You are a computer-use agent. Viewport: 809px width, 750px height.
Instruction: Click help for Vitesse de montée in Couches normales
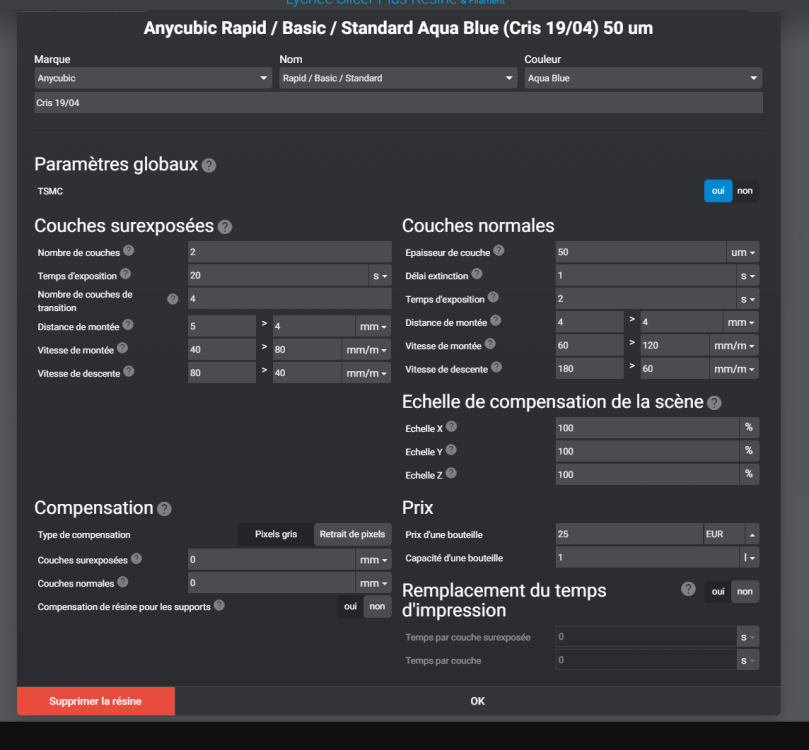(x=490, y=344)
